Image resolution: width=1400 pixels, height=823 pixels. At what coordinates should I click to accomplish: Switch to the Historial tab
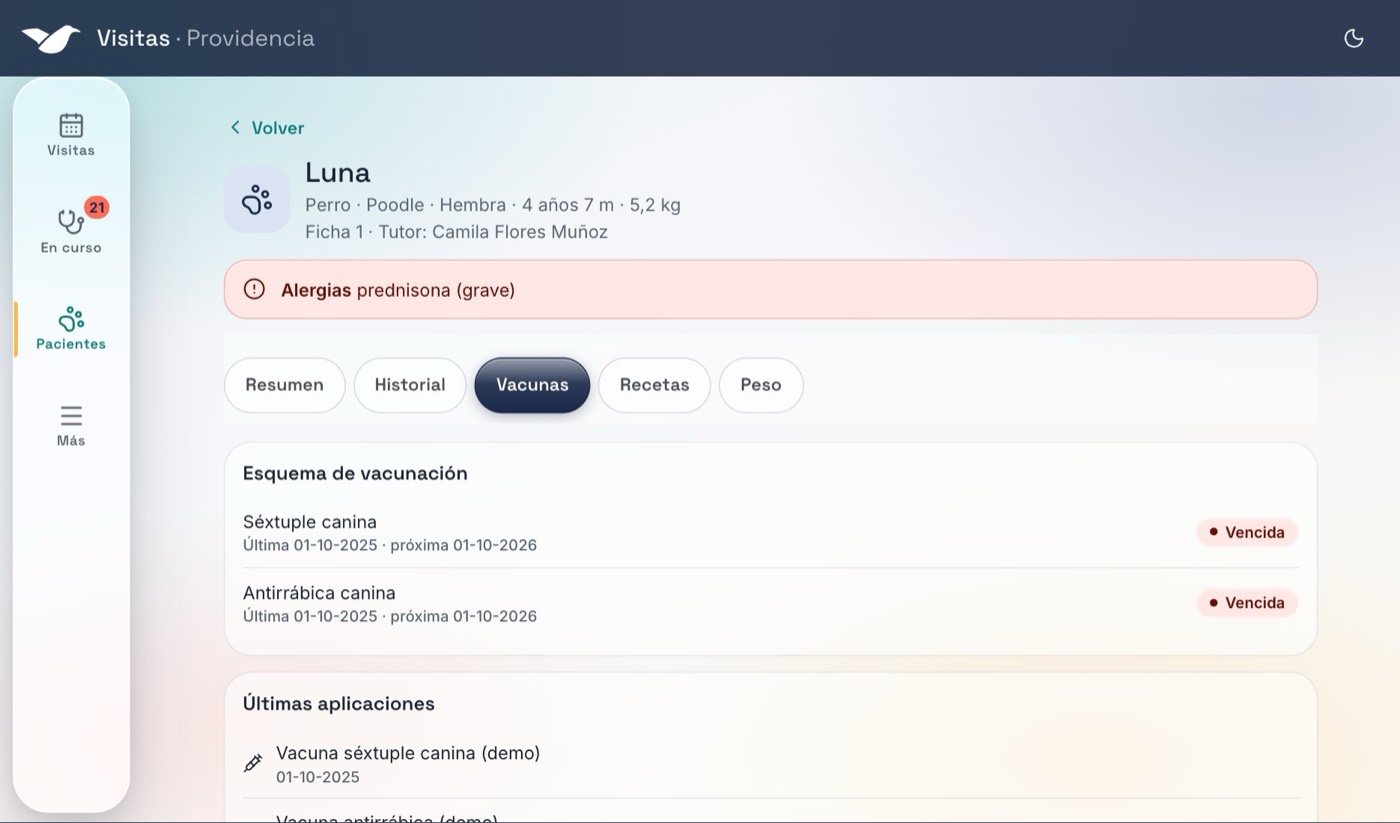[410, 385]
